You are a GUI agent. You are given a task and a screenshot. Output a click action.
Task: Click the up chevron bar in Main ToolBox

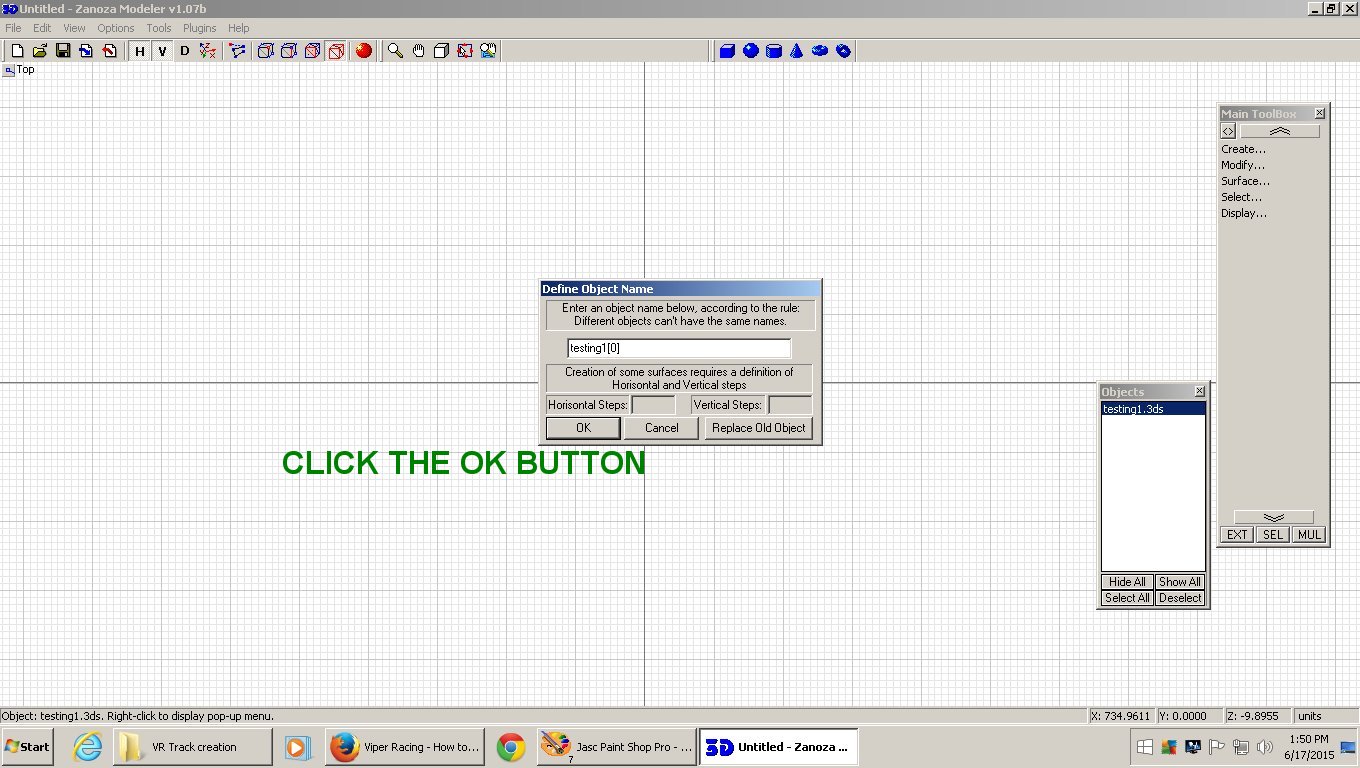pos(1280,131)
